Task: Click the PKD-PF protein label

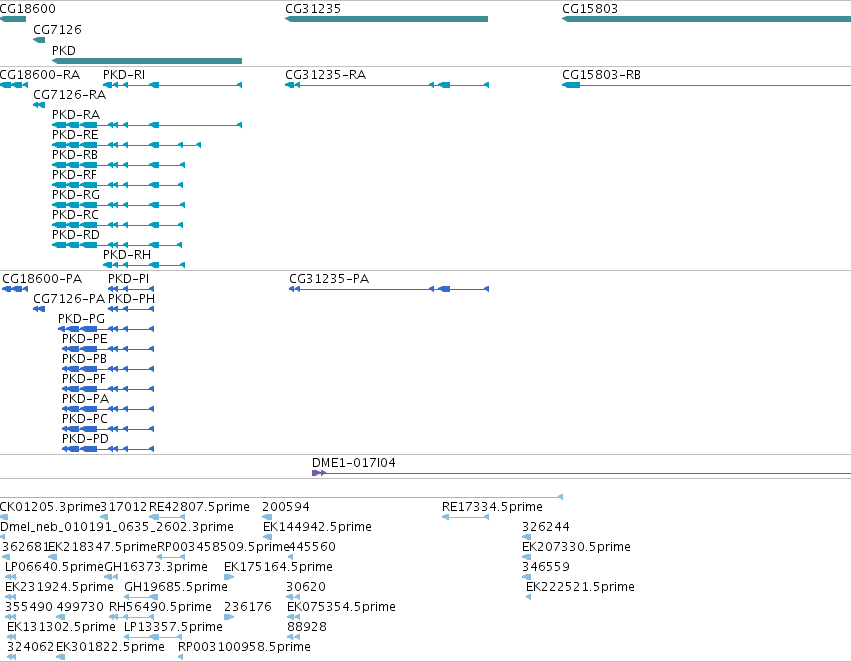Action: (84, 379)
